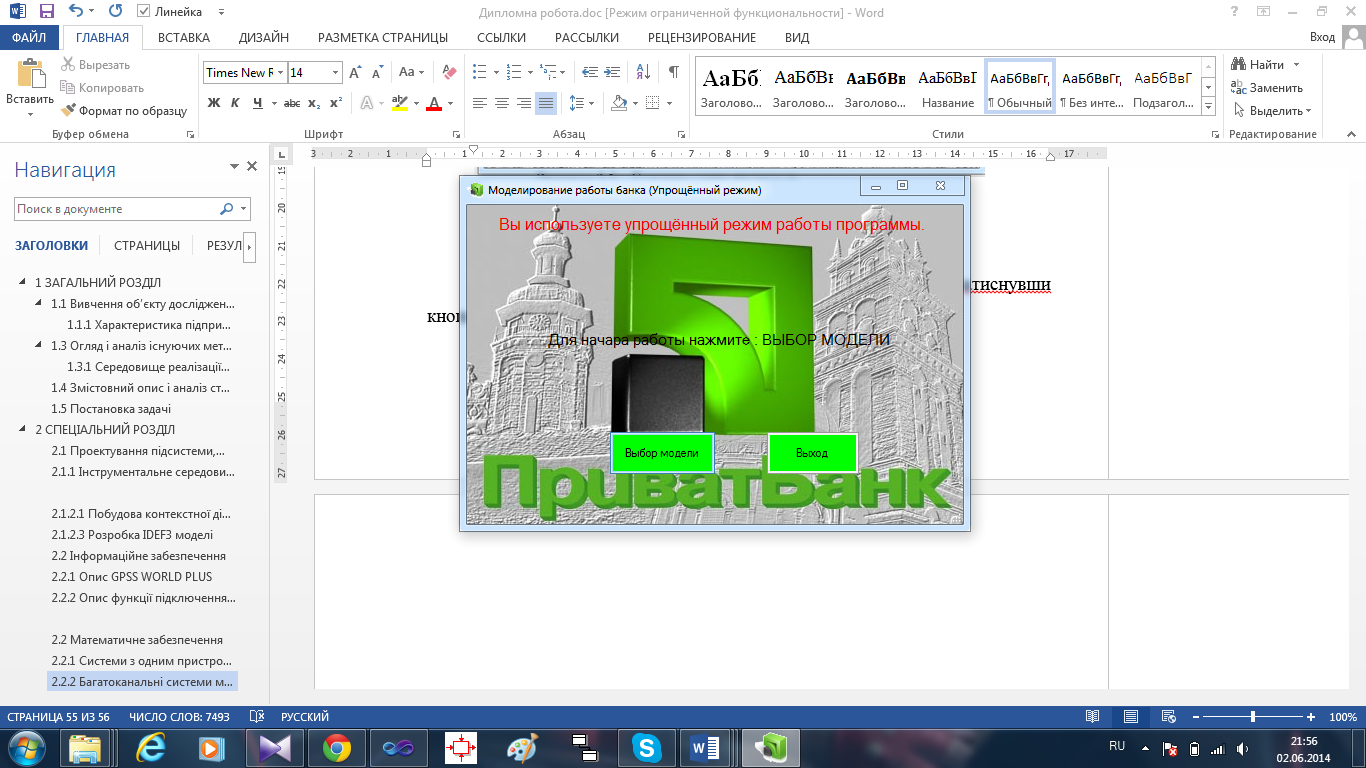Image resolution: width=1366 pixels, height=768 pixels.
Task: Click the Save icon in Quick Access toolbar
Action: click(46, 12)
